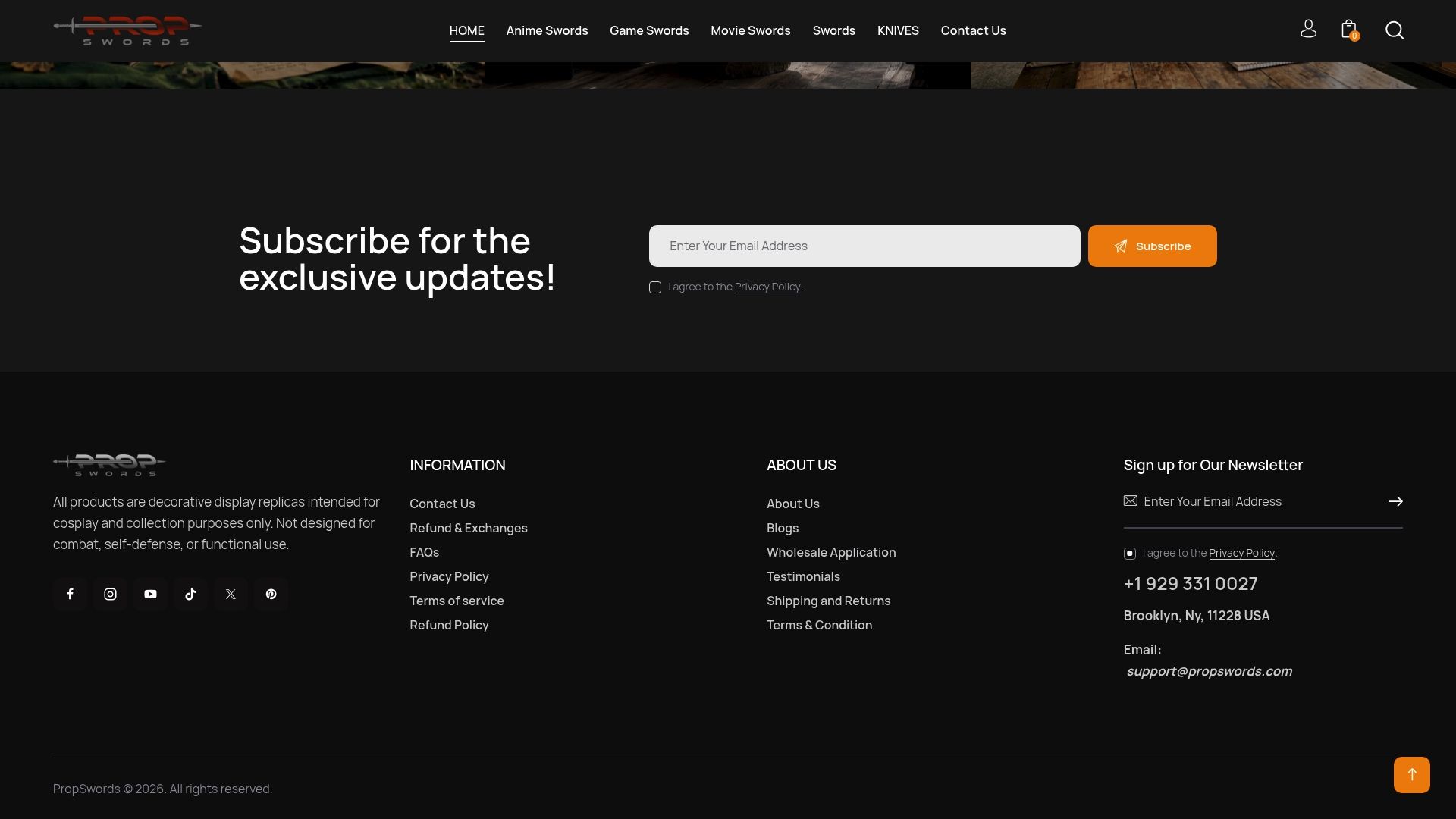
Task: Open the Instagram social icon
Action: 110,594
